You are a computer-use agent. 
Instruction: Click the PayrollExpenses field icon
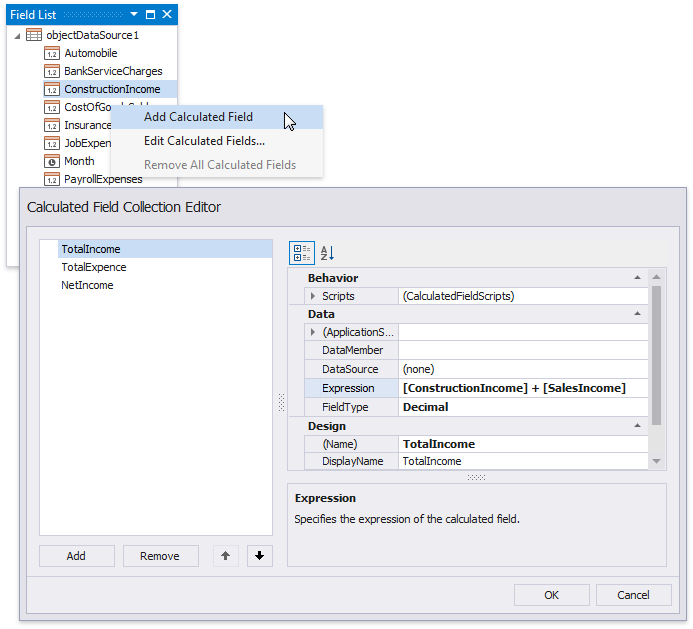pos(52,179)
